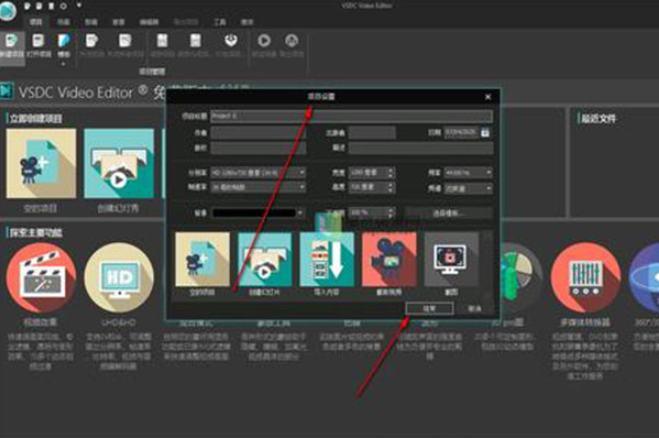659x438 pixels.
Task: Click the Accept button in the project dialog
Action: (x=430, y=309)
